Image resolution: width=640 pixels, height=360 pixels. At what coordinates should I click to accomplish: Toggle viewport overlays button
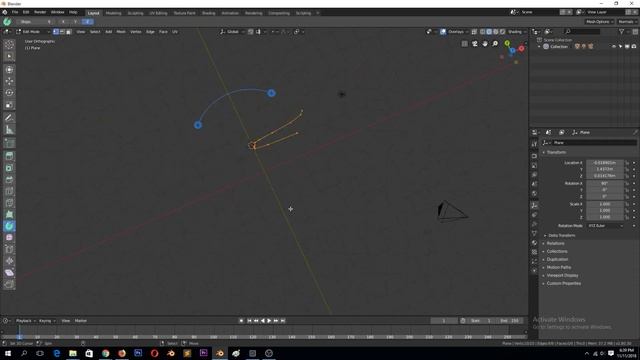coord(443,31)
